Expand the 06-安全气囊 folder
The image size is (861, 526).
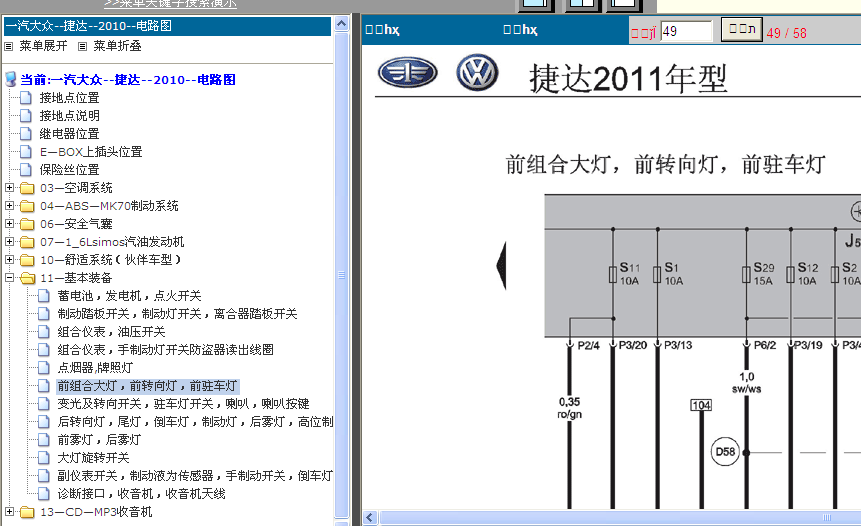tap(9, 224)
